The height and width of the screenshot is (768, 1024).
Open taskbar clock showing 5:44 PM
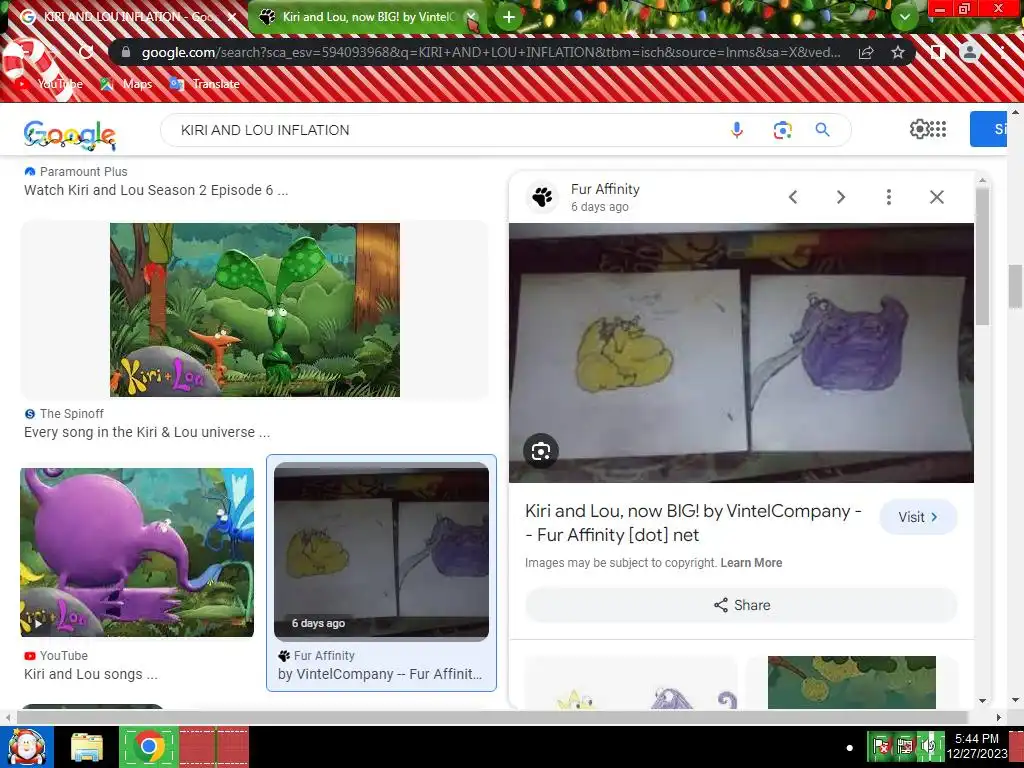(x=977, y=746)
